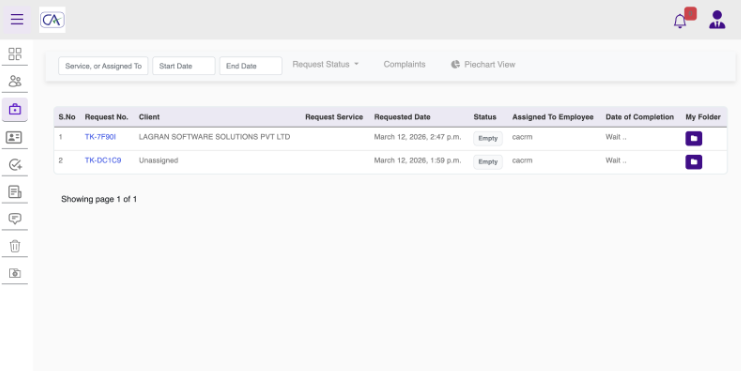Click caorm employee in TK-DC1C9 row
The width and height of the screenshot is (741, 371).
[522, 161]
